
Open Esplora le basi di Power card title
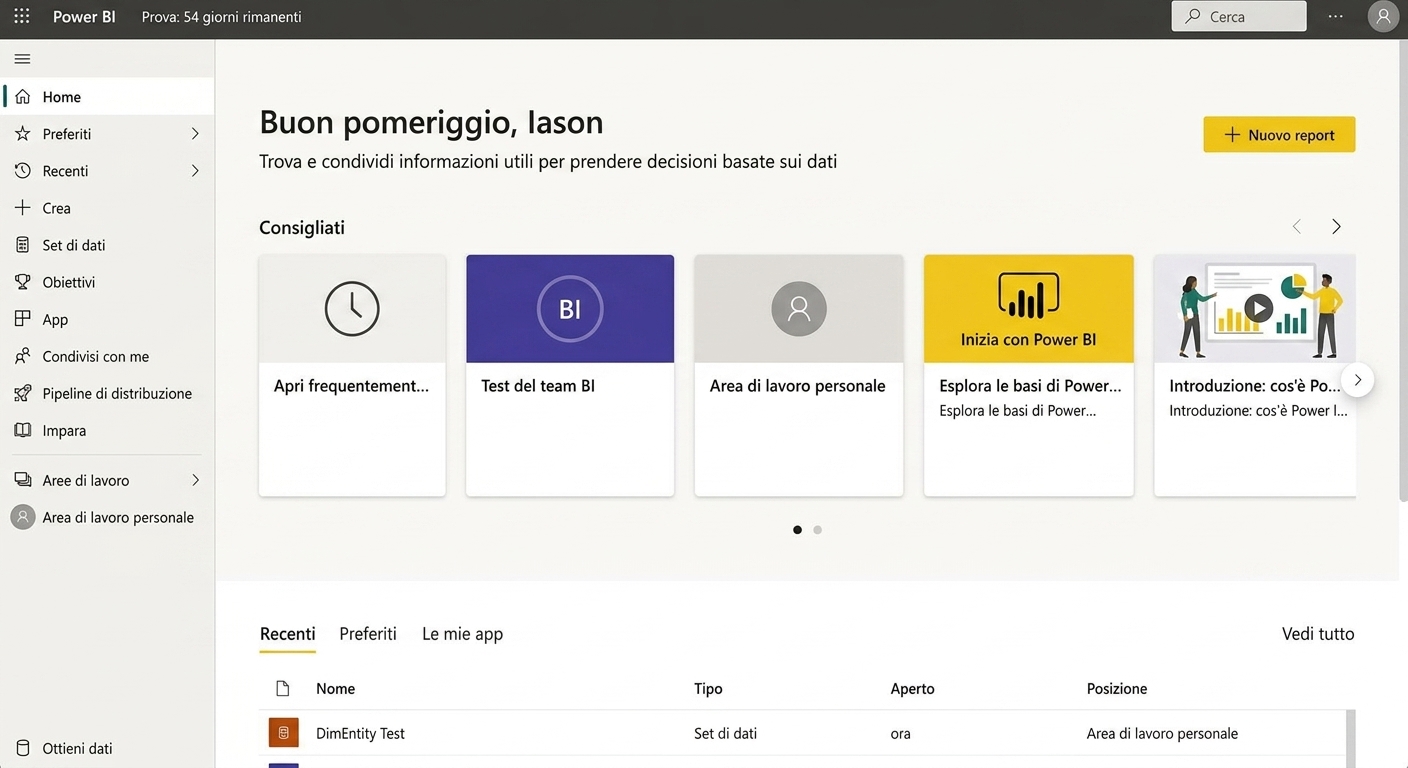coord(1030,386)
